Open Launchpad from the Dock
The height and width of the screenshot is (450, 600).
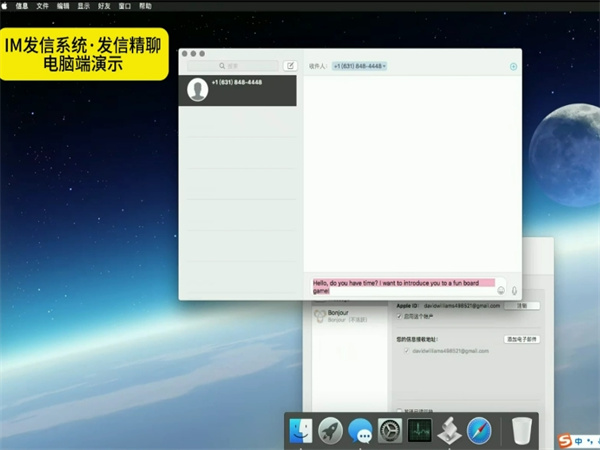[330, 431]
